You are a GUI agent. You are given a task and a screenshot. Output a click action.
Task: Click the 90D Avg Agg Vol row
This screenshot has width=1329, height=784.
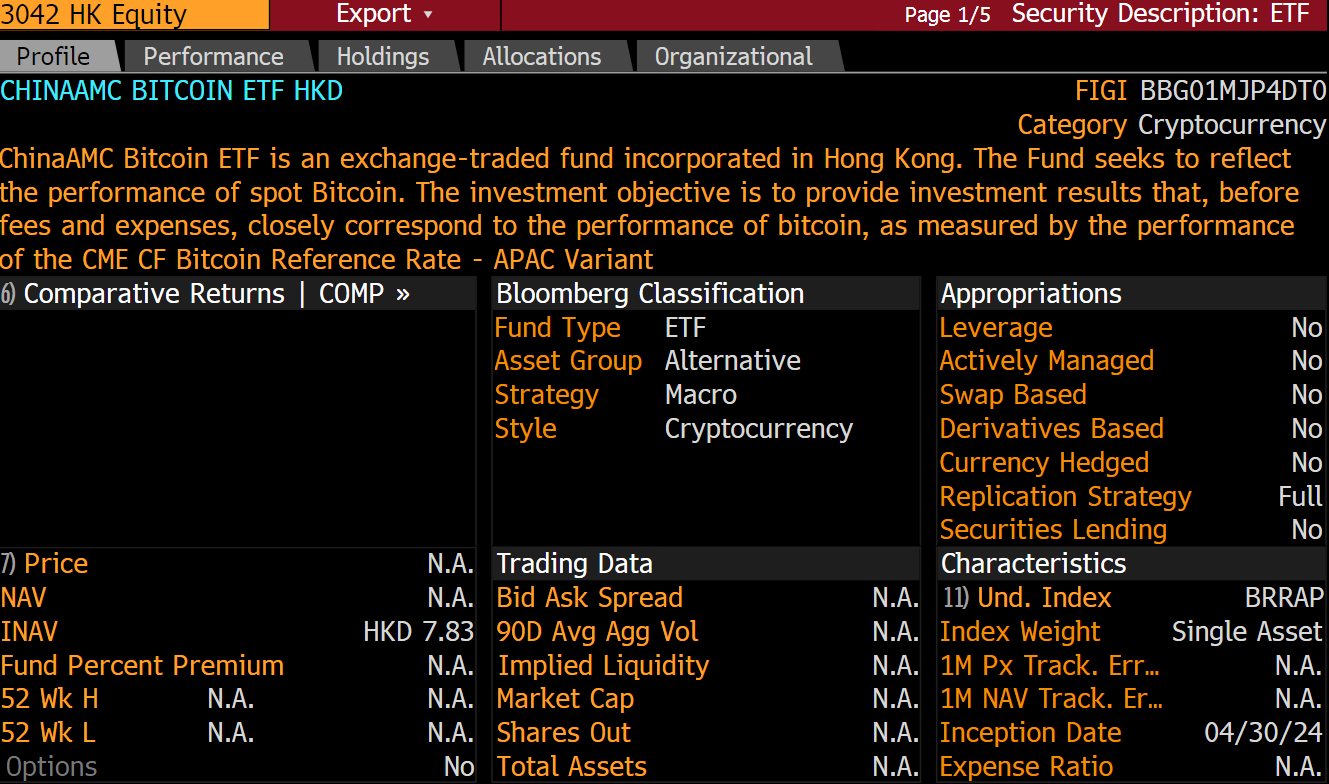click(707, 632)
